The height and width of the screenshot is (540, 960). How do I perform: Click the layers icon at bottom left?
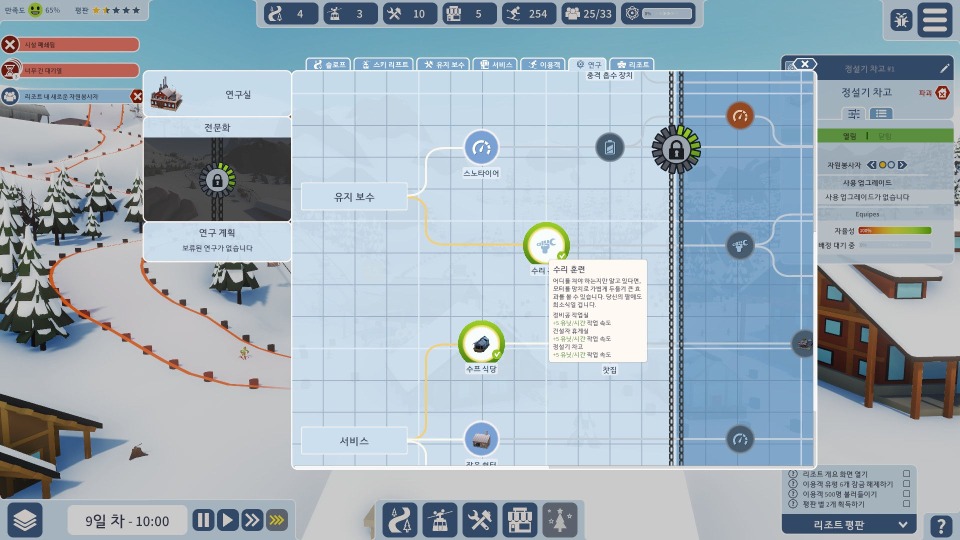27,520
